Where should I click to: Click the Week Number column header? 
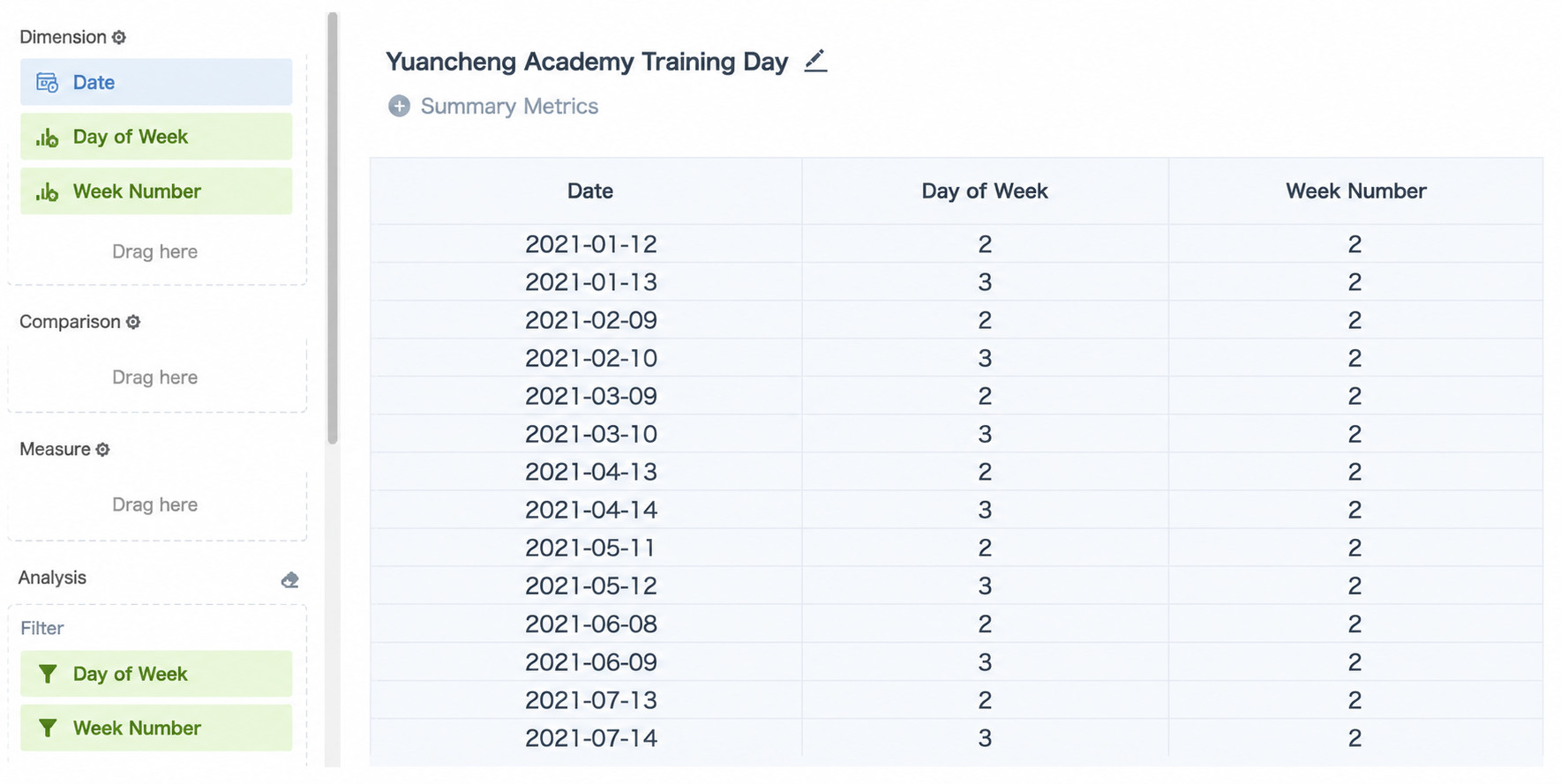1355,191
